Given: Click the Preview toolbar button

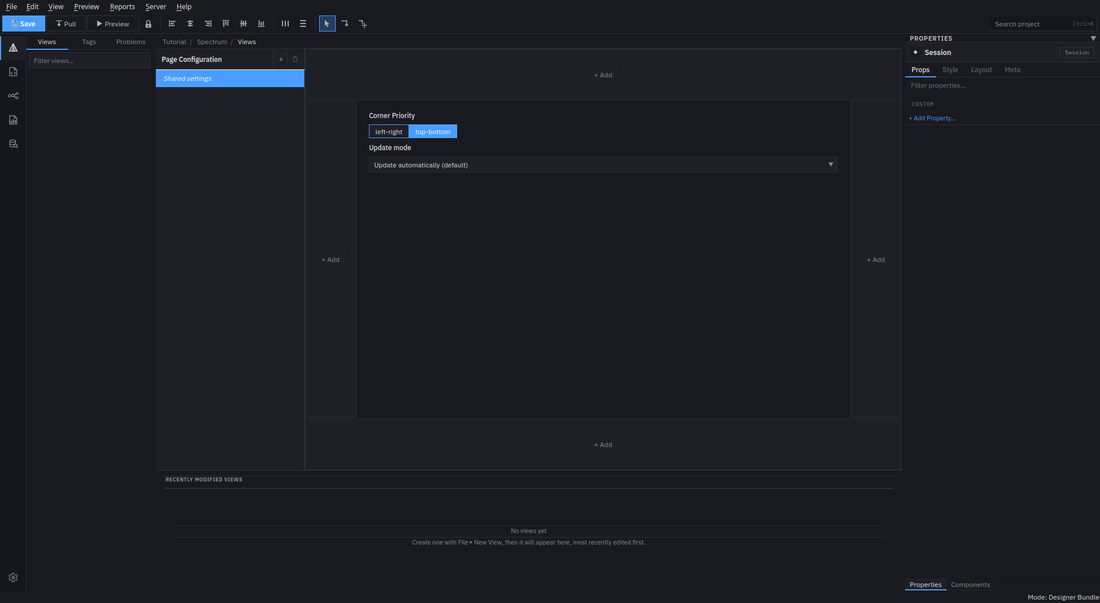Looking at the screenshot, I should point(112,24).
